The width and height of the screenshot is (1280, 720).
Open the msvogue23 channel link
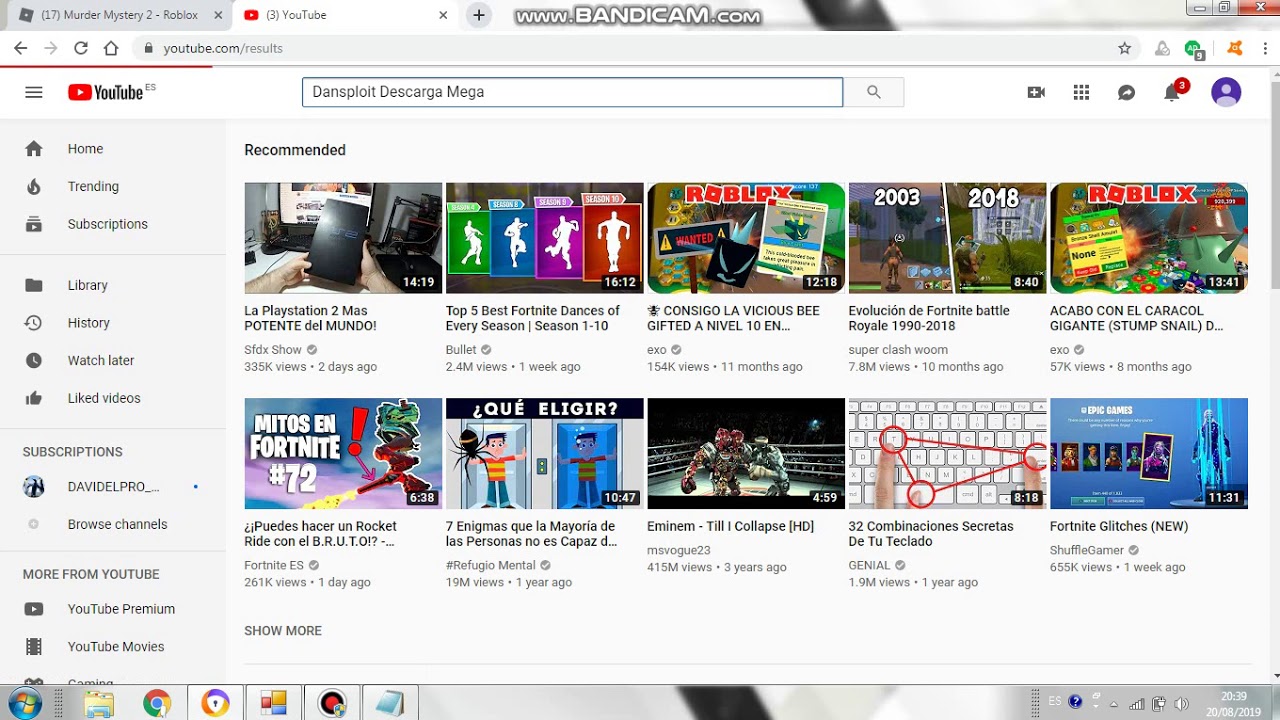[x=679, y=551]
